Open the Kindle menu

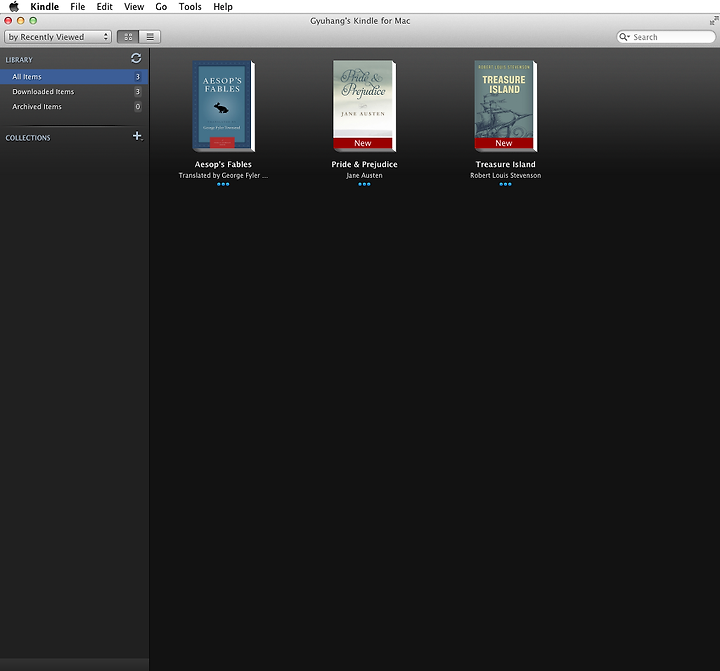45,6
